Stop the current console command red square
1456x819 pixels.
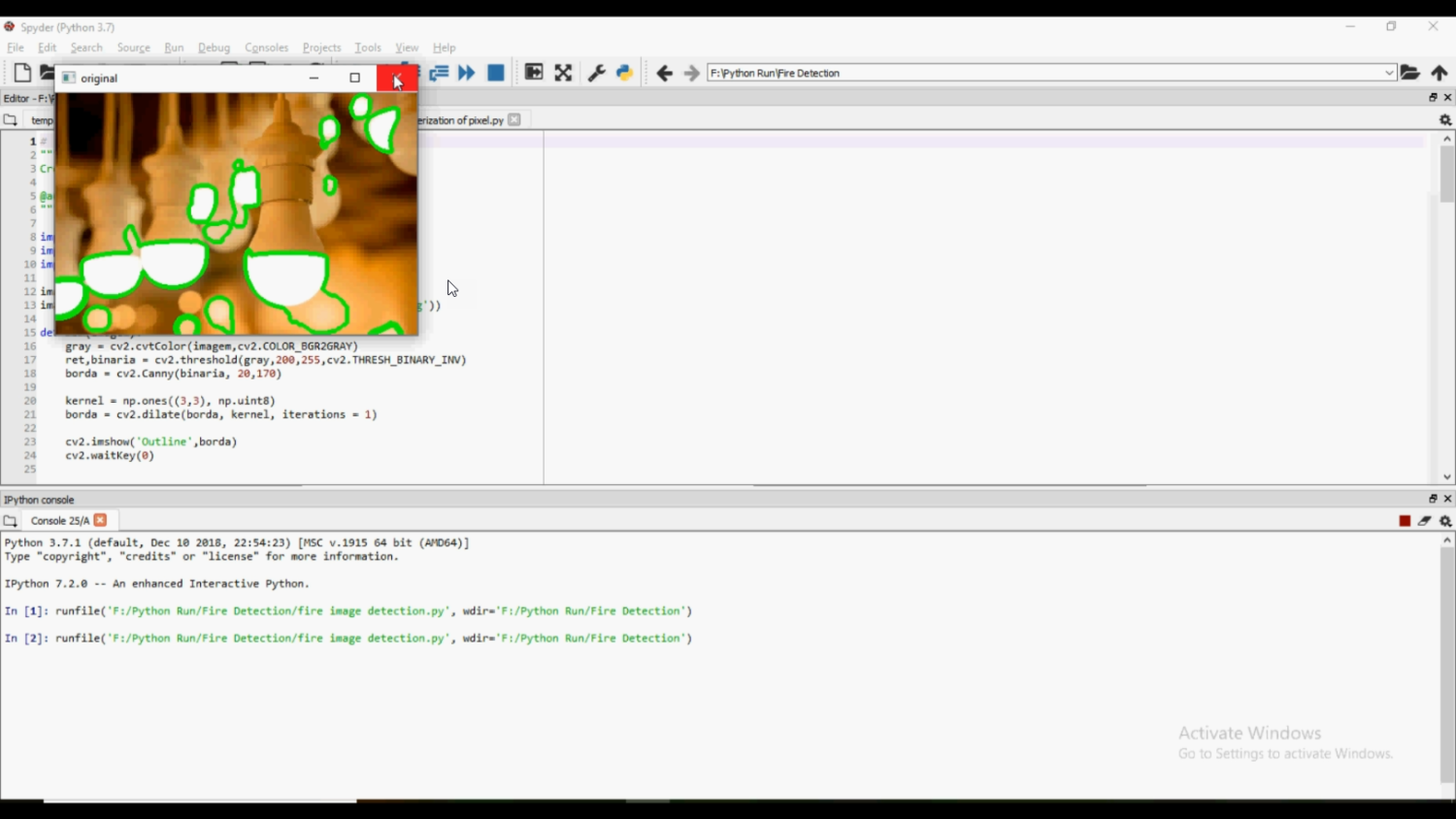[1405, 521]
